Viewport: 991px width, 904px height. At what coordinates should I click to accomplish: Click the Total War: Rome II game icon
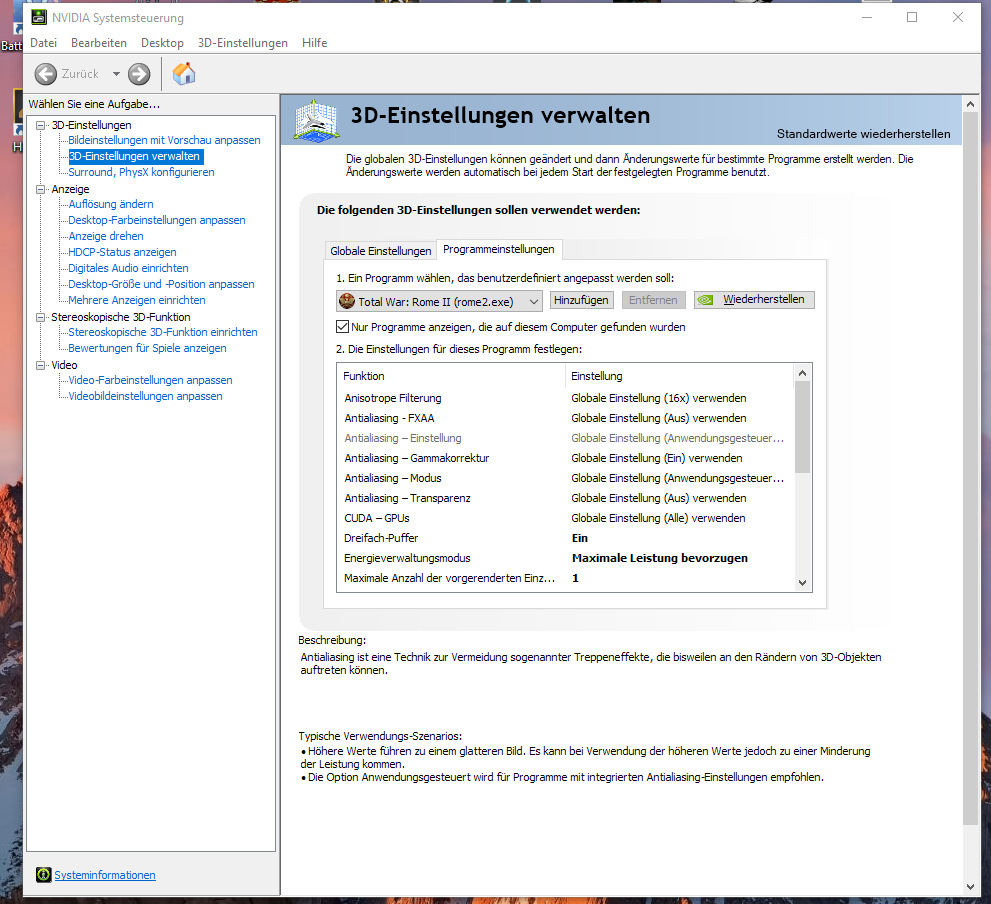click(347, 301)
